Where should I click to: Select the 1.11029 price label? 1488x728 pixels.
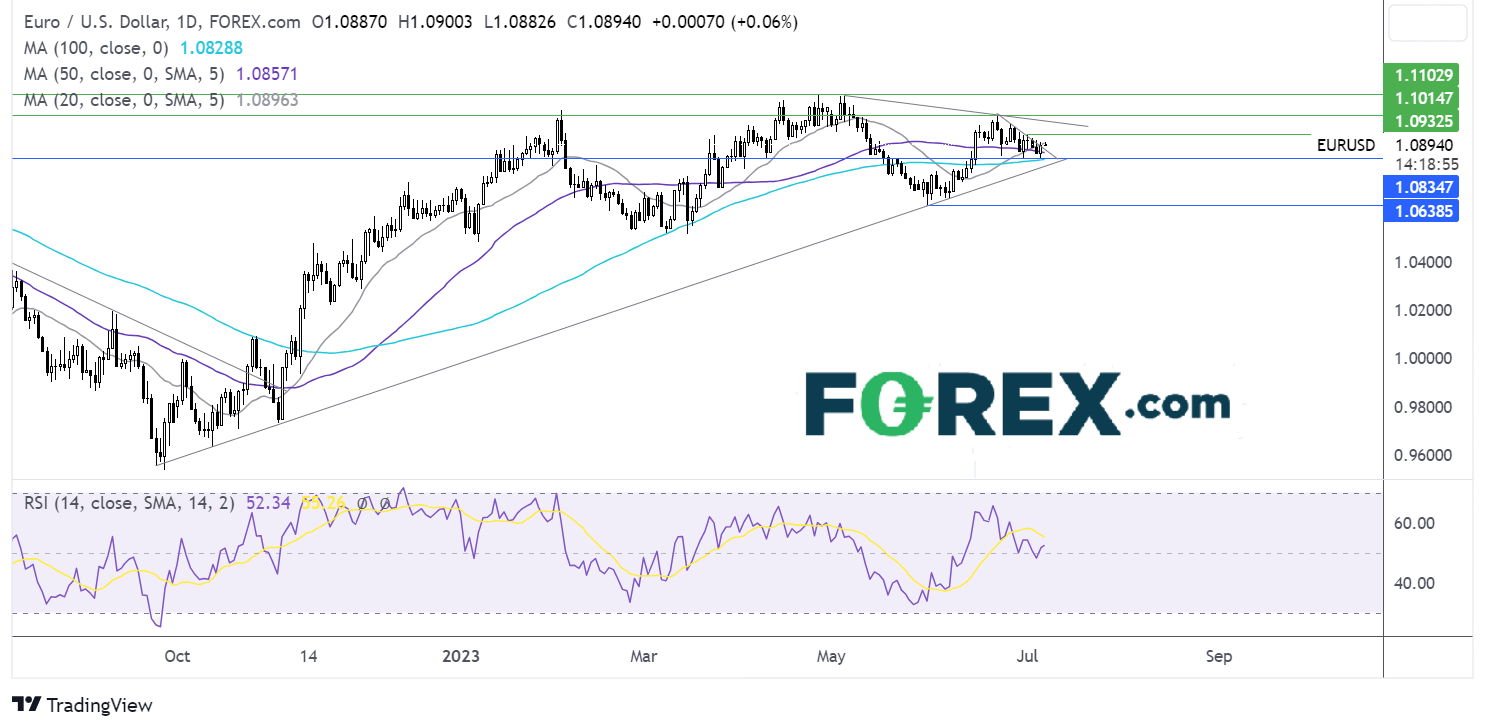[x=1424, y=74]
